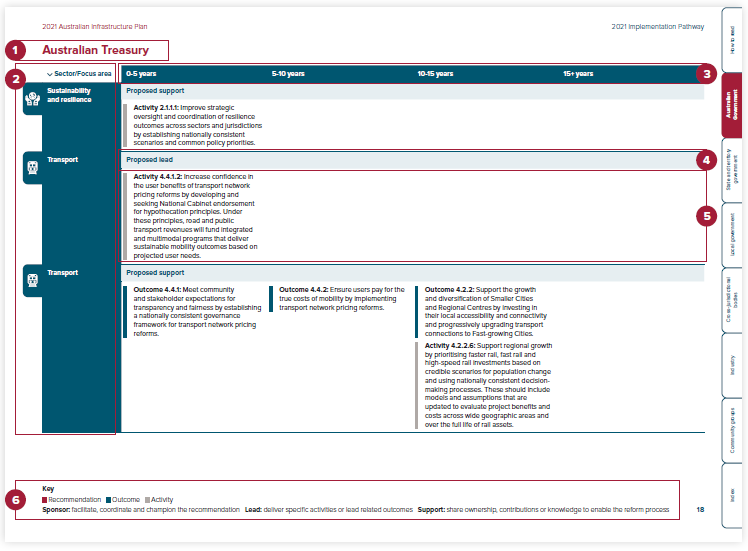Switch to the Australian Government tab
This screenshot has height=551, width=748.
pyautogui.click(x=732, y=104)
